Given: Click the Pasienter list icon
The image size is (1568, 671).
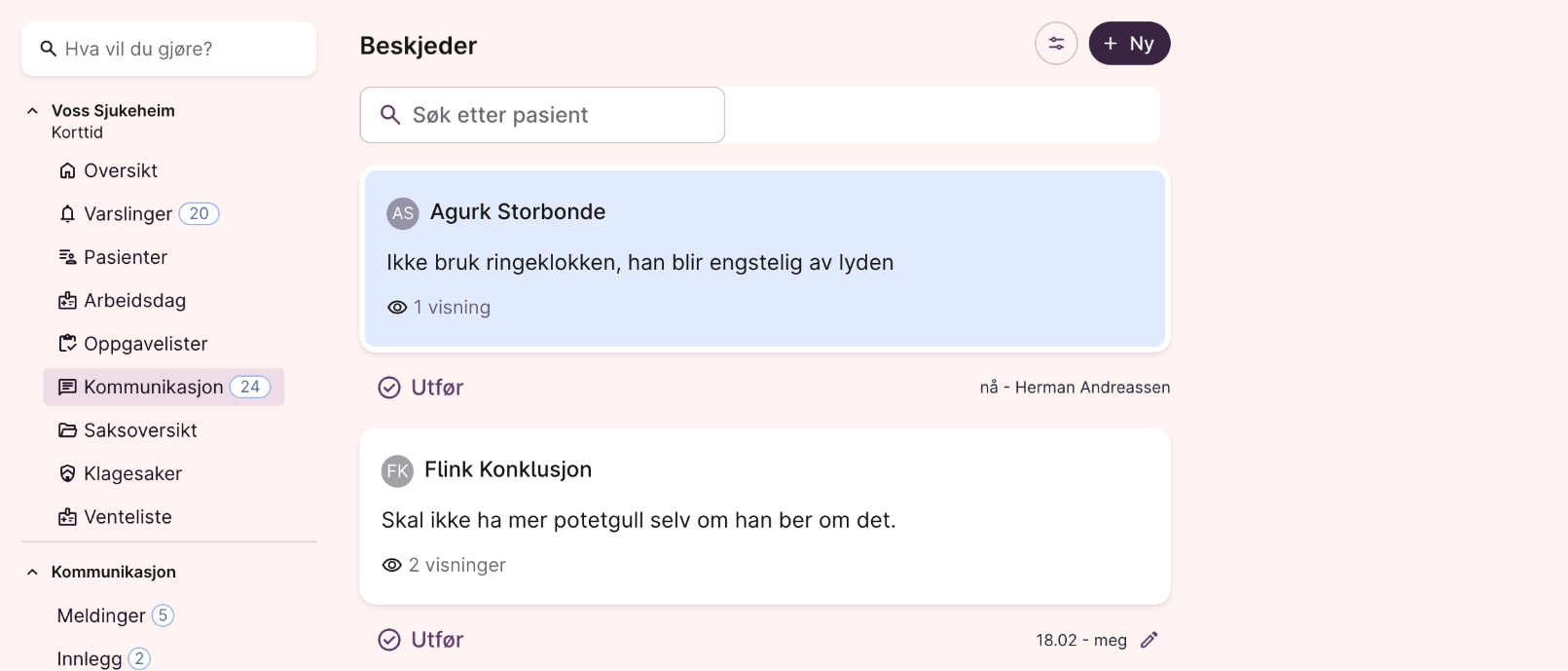Looking at the screenshot, I should (x=67, y=257).
